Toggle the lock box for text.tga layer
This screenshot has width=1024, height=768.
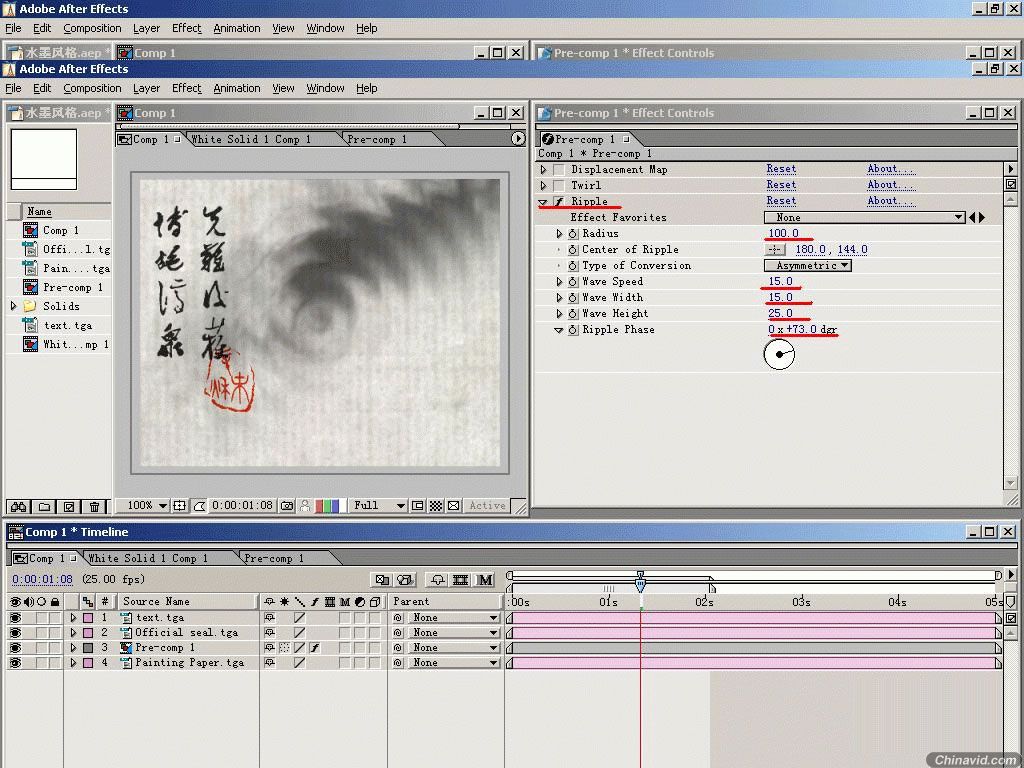click(x=55, y=618)
